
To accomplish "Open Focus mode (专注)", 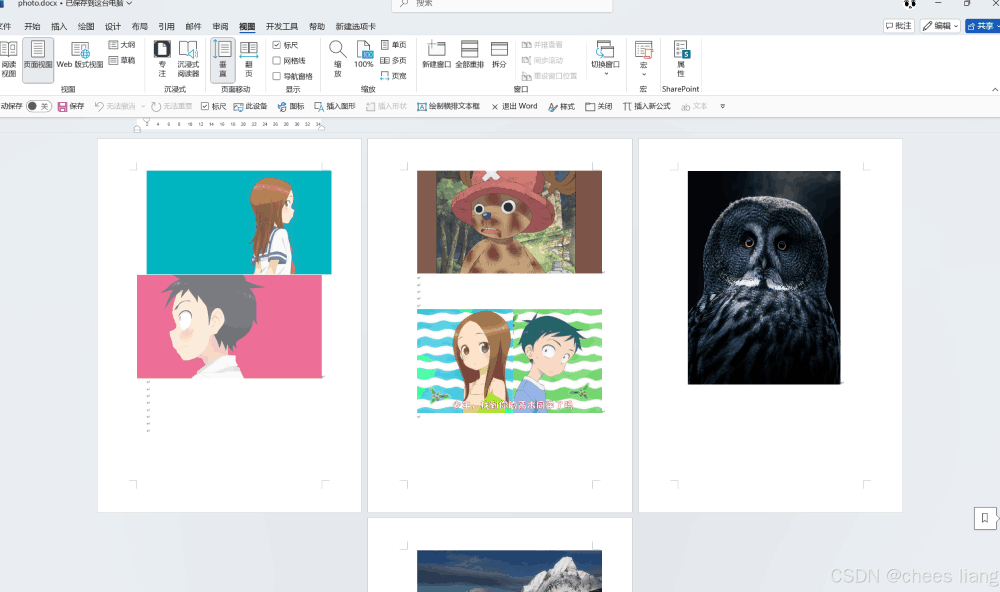I will coord(162,57).
